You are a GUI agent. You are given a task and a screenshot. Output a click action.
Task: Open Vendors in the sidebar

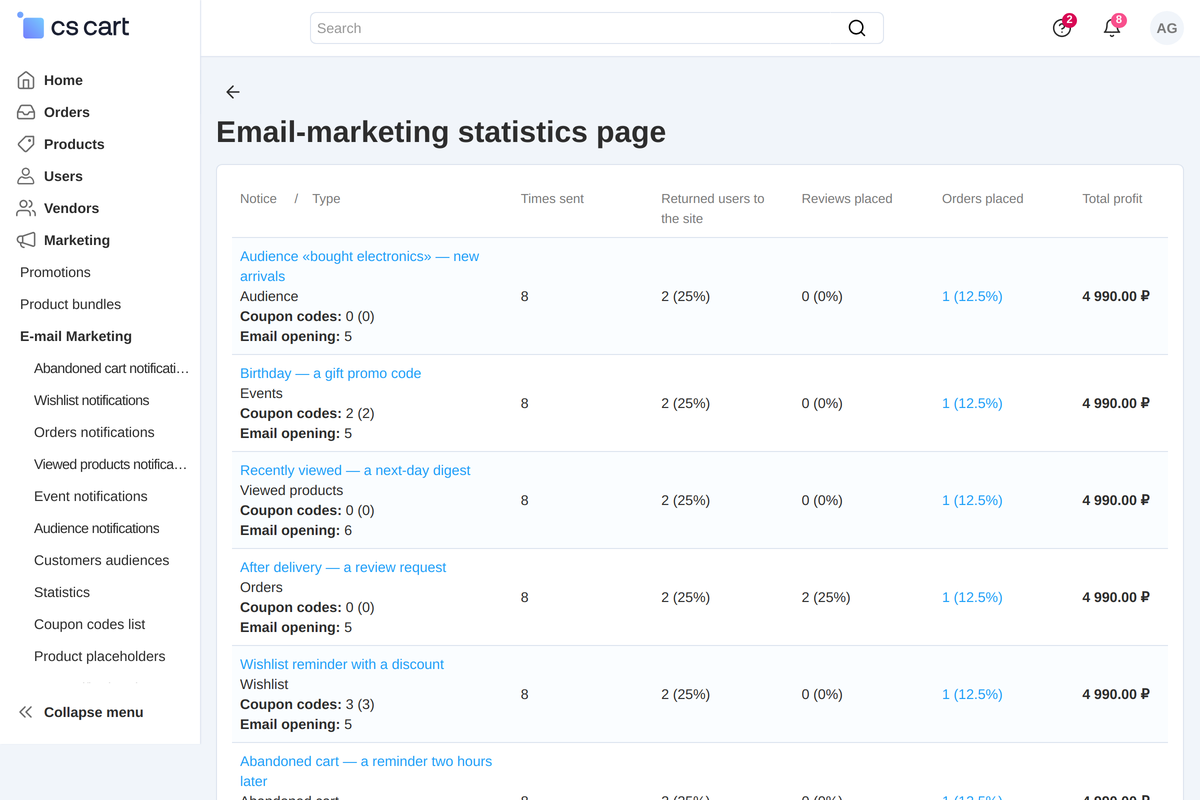[x=71, y=208]
